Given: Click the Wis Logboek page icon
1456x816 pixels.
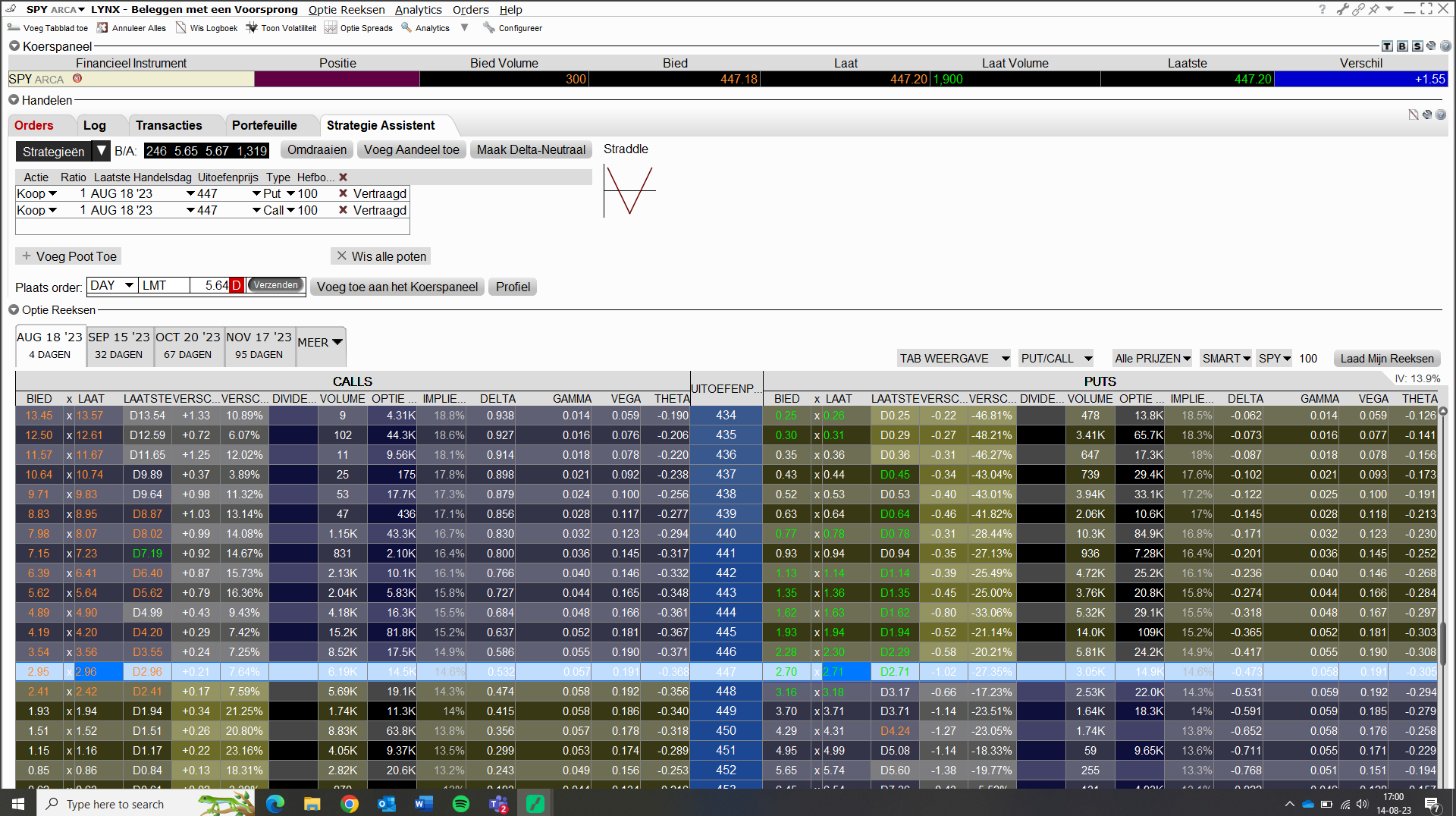Looking at the screenshot, I should coord(180,28).
